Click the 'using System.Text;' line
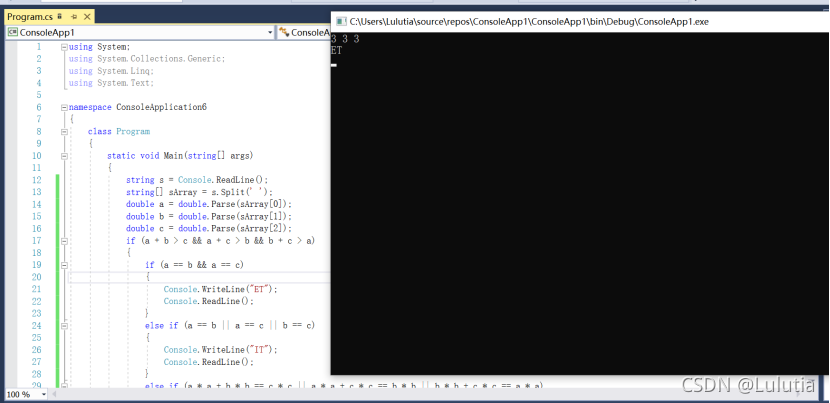830x403 pixels. point(111,83)
